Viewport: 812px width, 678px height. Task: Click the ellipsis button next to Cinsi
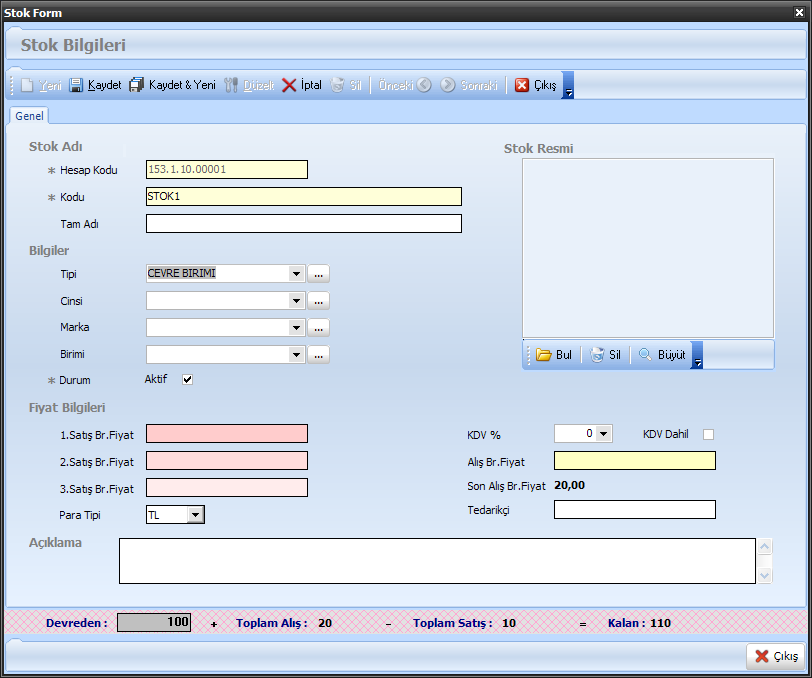[x=318, y=301]
